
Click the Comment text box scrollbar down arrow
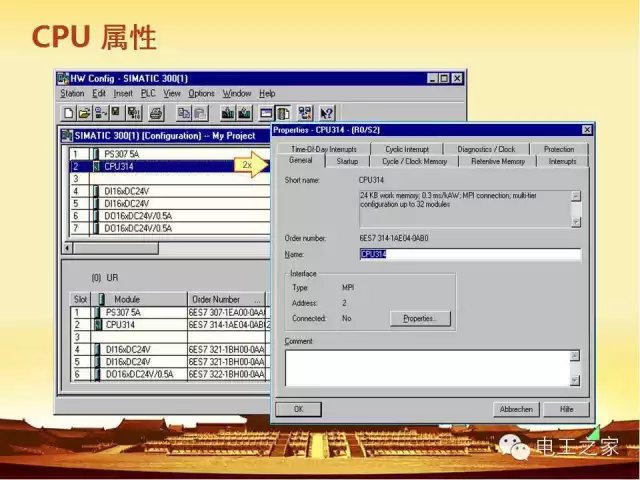pos(575,380)
